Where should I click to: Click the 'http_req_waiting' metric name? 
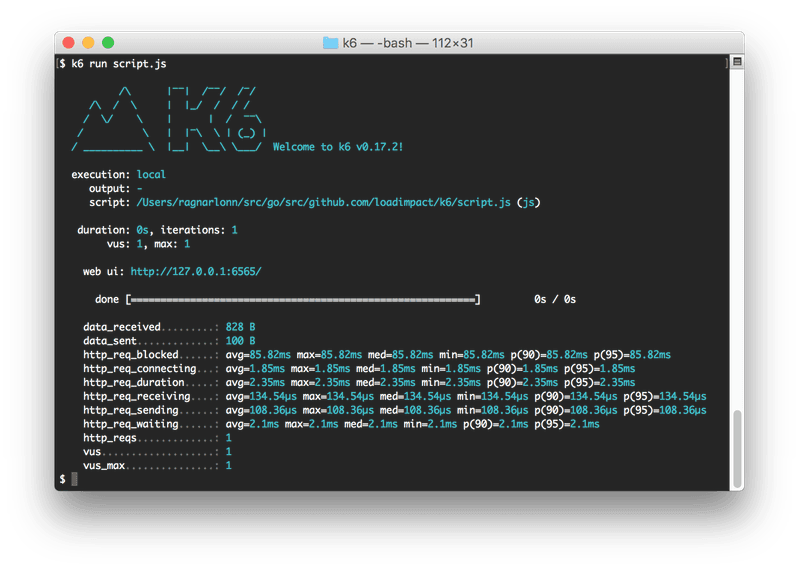[x=131, y=424]
